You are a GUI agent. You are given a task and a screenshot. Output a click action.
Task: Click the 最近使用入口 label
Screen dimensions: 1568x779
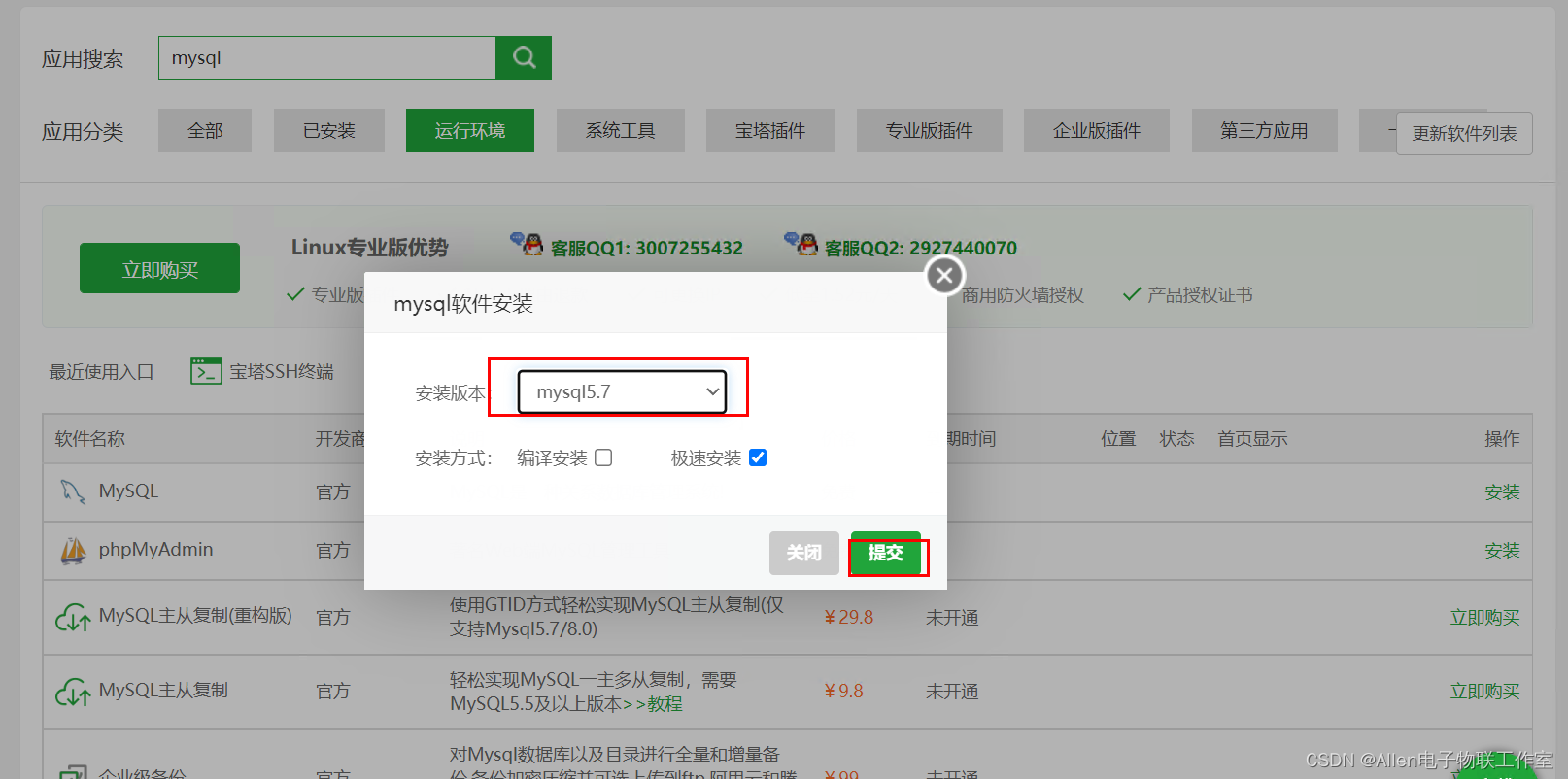click(x=101, y=371)
